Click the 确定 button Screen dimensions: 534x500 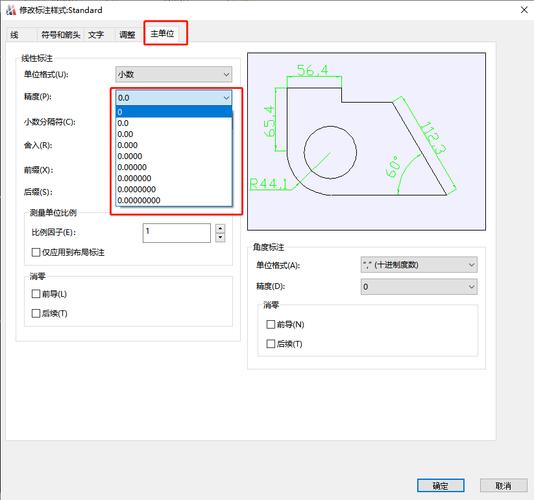click(440, 485)
